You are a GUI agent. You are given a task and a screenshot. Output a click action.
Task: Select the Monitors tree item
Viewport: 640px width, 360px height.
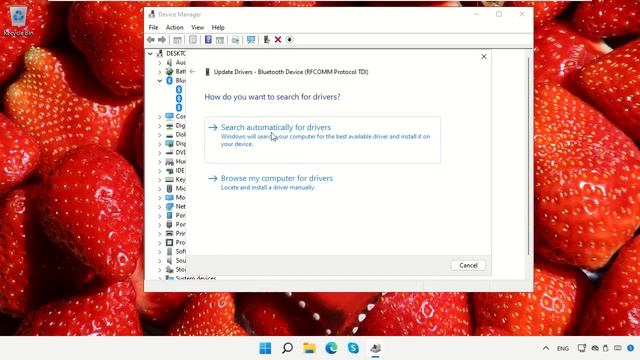[x=176, y=197]
